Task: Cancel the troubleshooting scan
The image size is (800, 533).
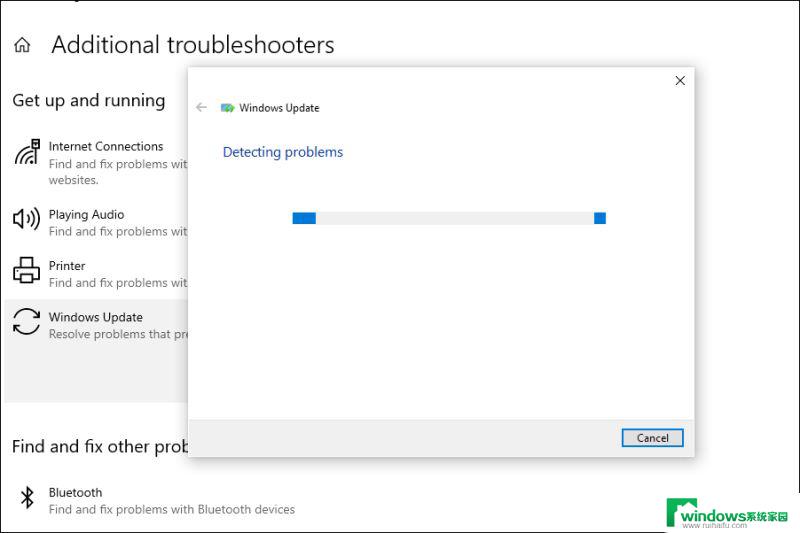Action: click(x=652, y=438)
